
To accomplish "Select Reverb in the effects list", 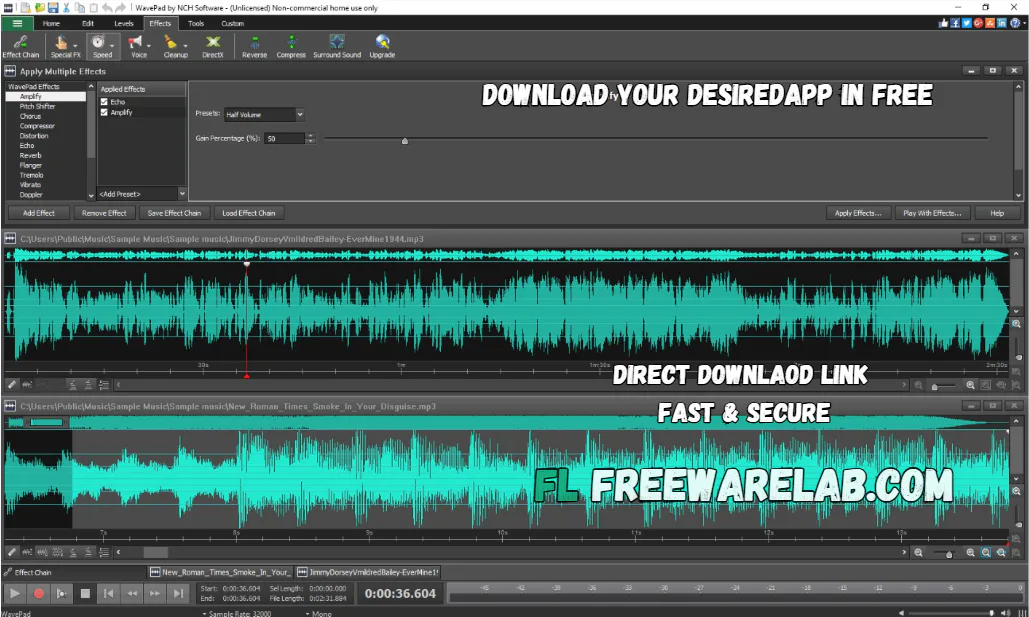I will point(30,156).
